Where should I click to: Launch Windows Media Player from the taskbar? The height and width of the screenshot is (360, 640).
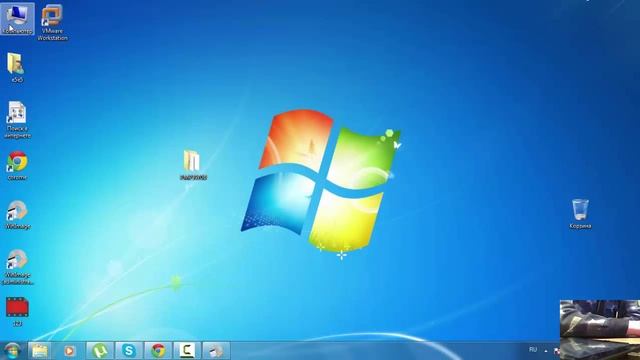click(x=69, y=351)
